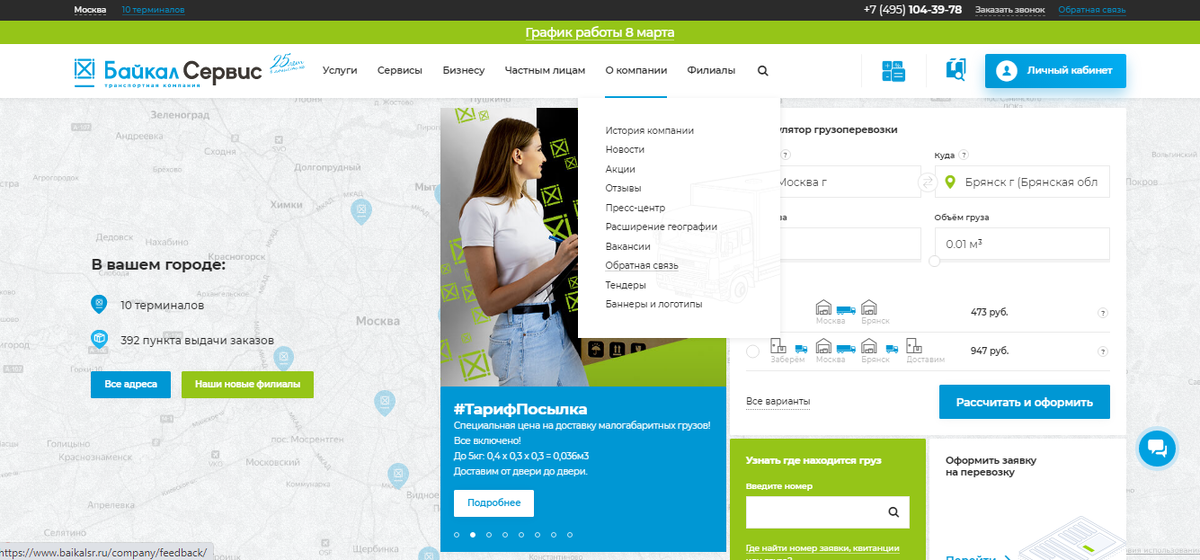This screenshot has width=1200, height=560.
Task: Click the magnifier icon in the cargo number field
Action: pyautogui.click(x=894, y=512)
